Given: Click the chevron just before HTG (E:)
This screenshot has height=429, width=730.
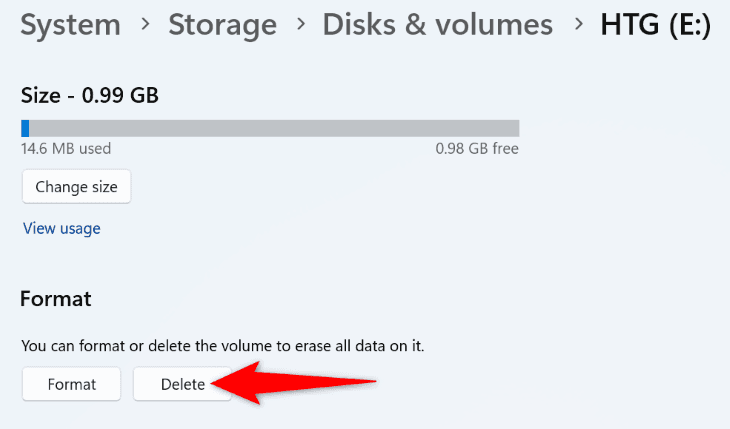Looking at the screenshot, I should click(578, 23).
